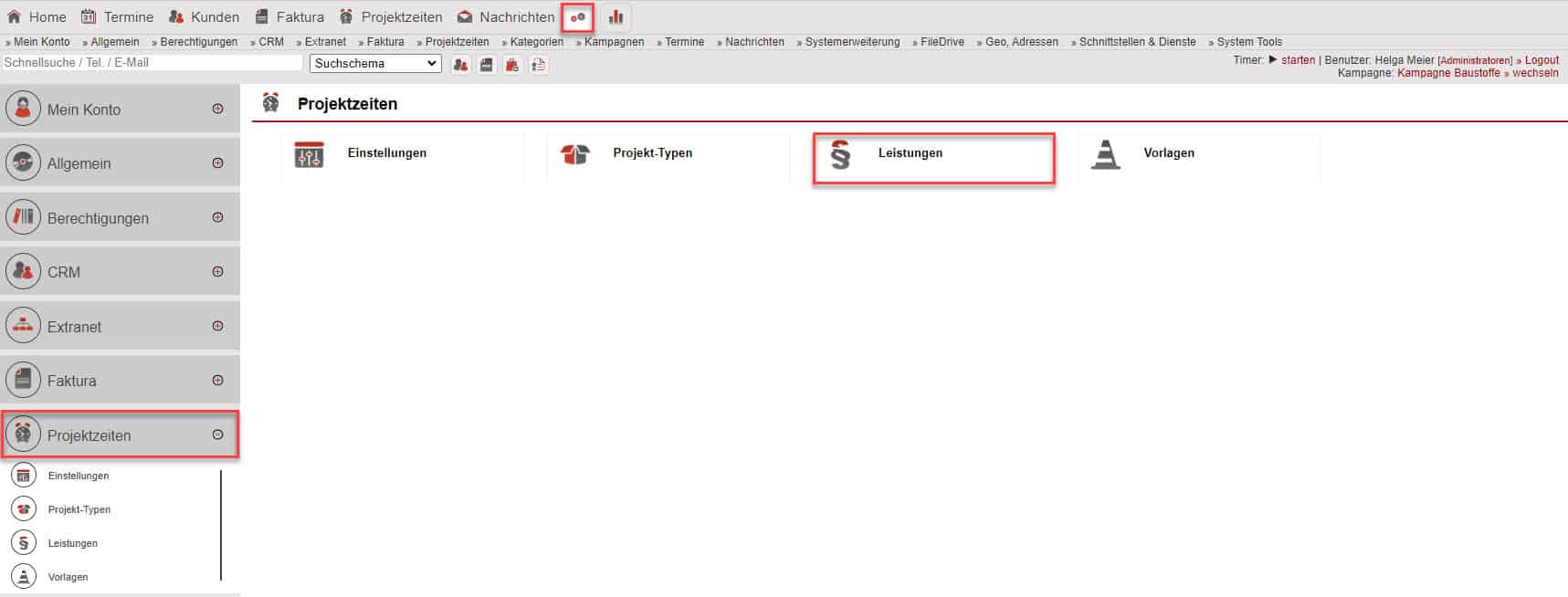
Task: Open the Suchschema dropdown
Action: pos(375,64)
